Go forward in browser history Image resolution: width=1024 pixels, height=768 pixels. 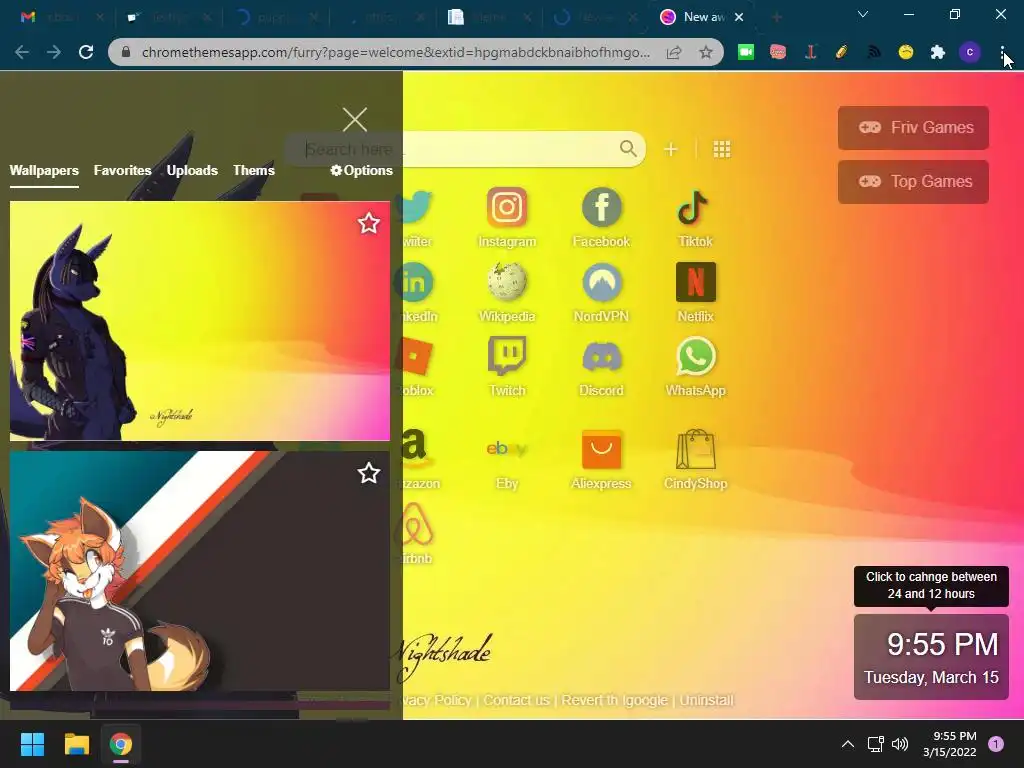pyautogui.click(x=54, y=52)
